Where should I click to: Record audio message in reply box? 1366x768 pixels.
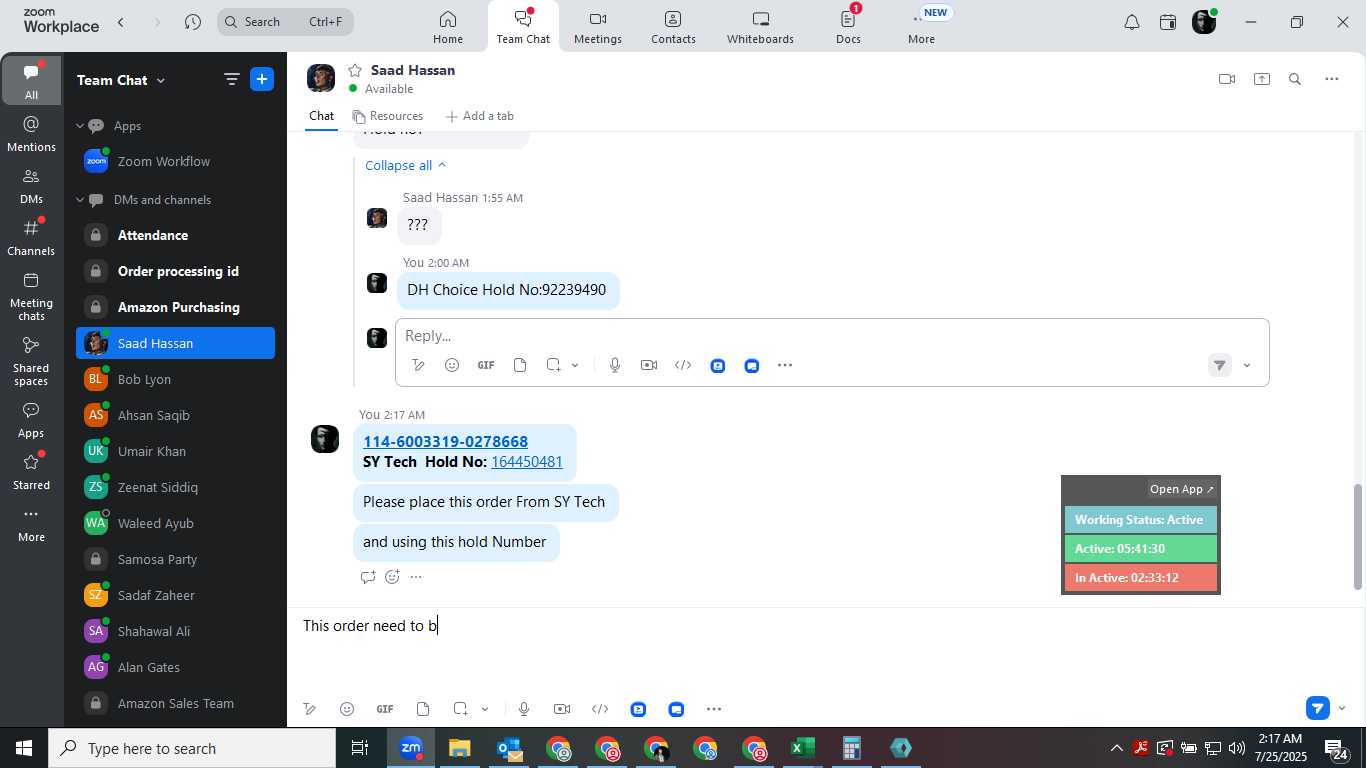(x=615, y=365)
